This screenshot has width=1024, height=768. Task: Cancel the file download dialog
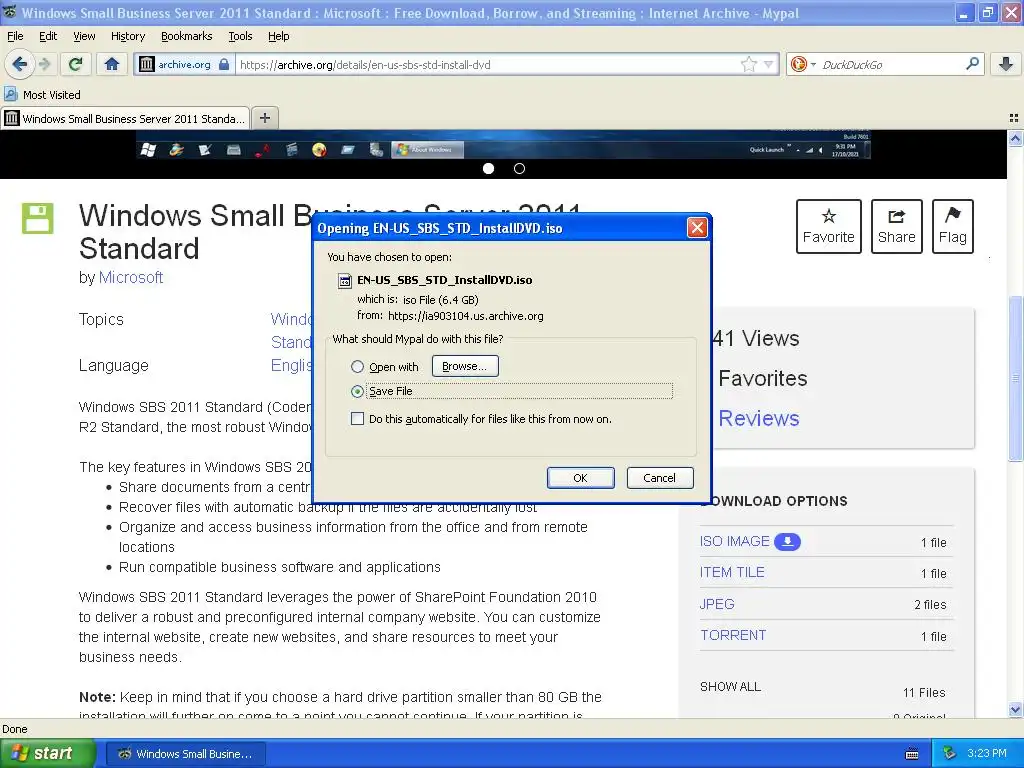659,478
